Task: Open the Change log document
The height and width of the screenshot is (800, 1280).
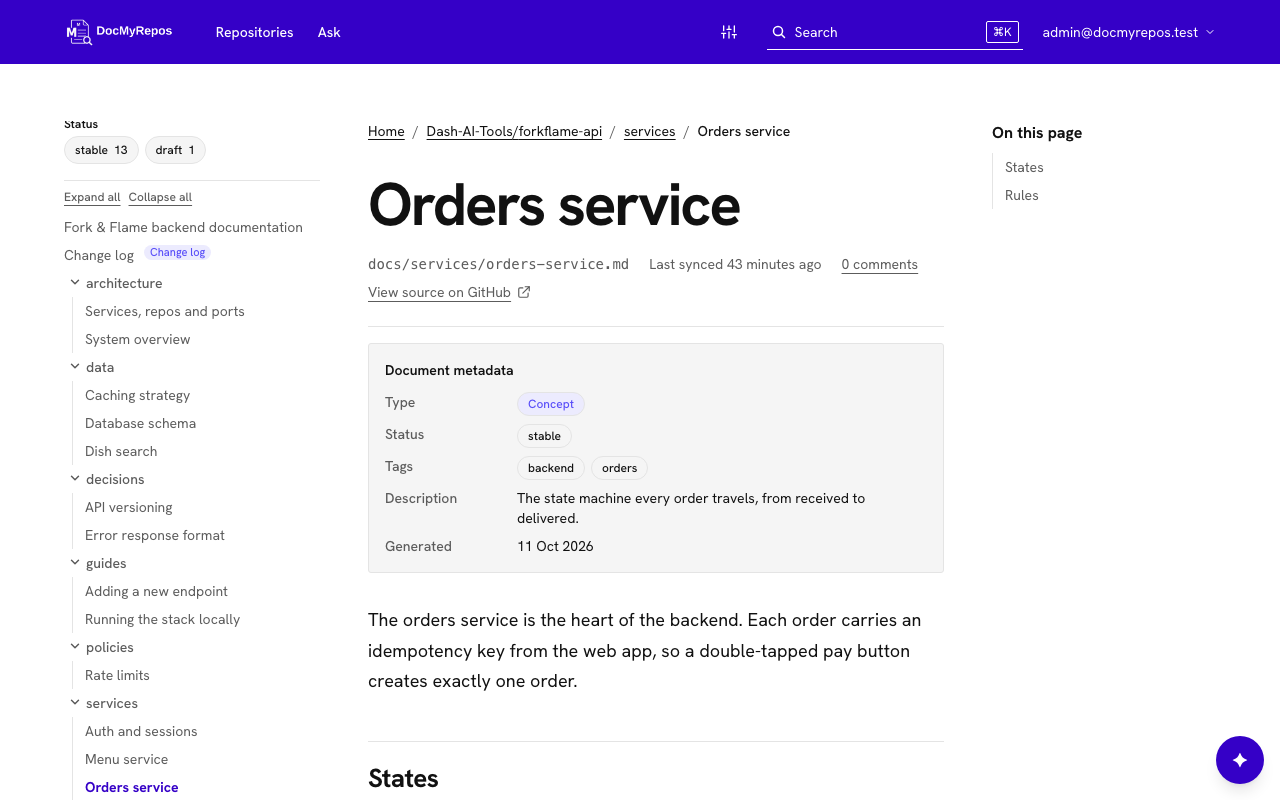Action: (99, 255)
